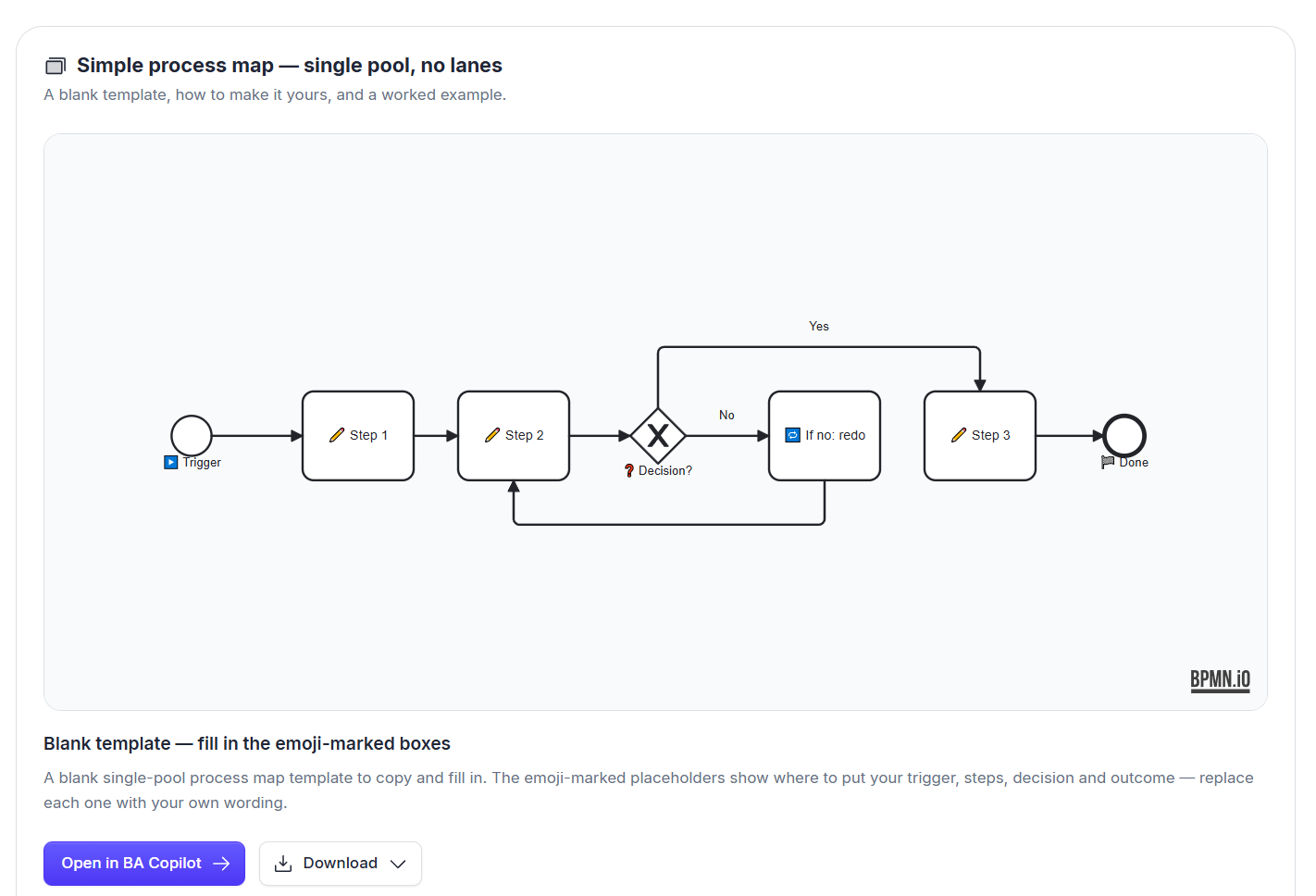Click the No flow label
The width and height of the screenshot is (1316, 896).
(x=726, y=415)
